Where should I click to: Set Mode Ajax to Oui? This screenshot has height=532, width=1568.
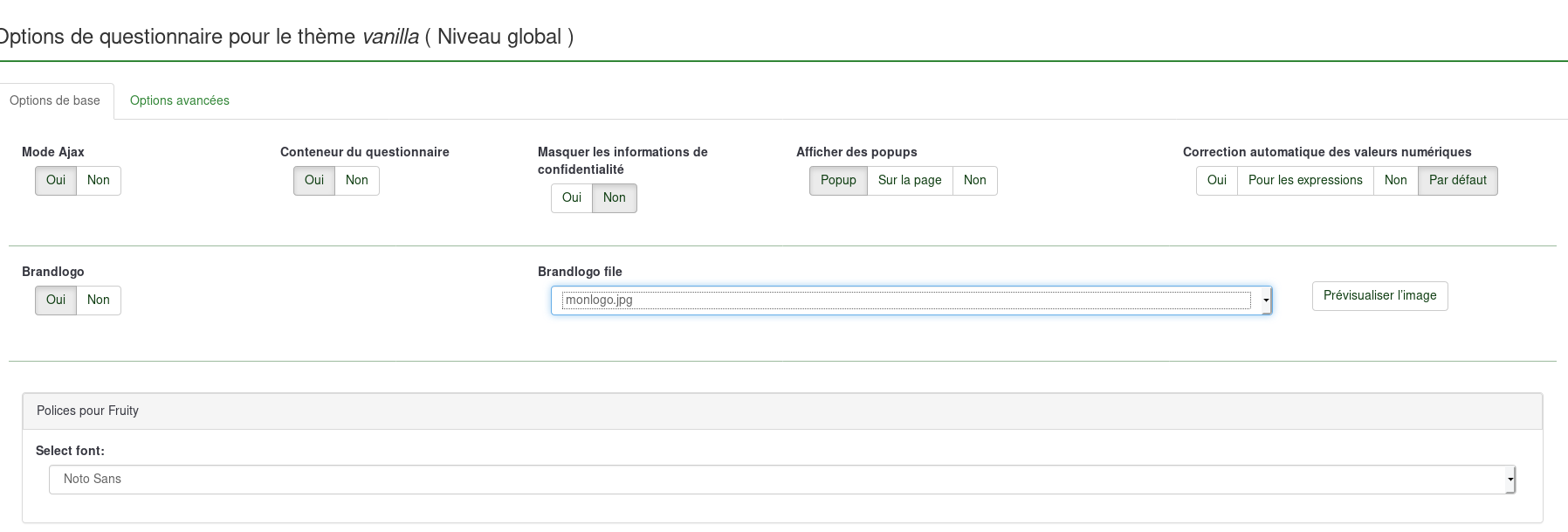pyautogui.click(x=56, y=180)
